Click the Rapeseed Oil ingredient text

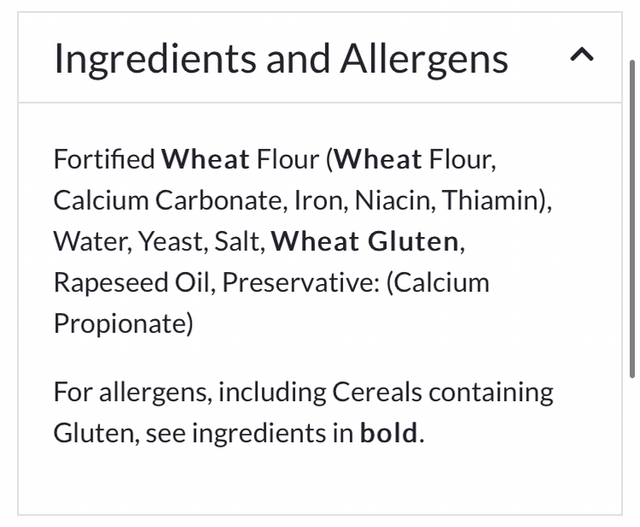(132, 282)
